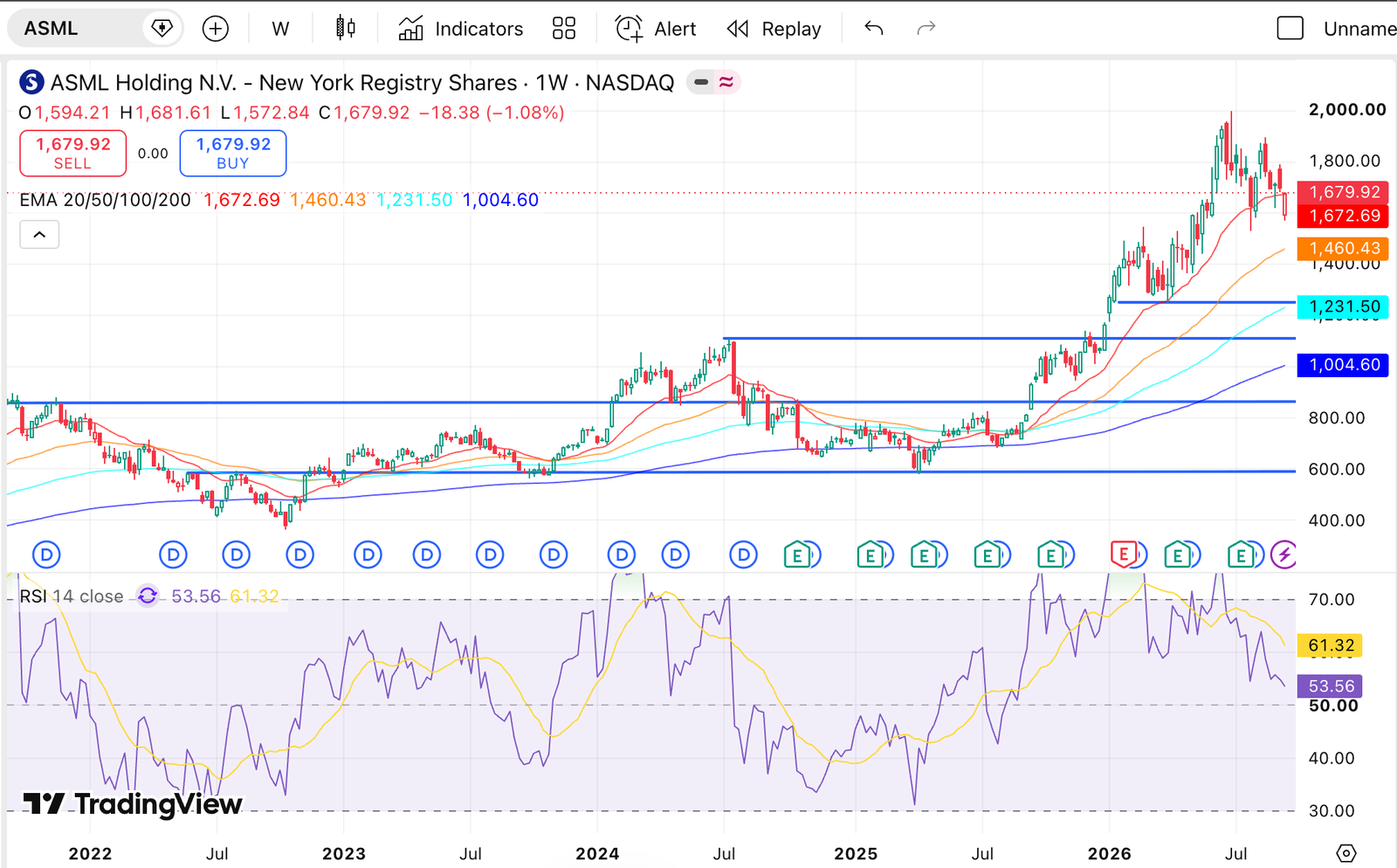This screenshot has width=1397, height=868.
Task: Click the ASML round symbol logo
Action: (31, 82)
